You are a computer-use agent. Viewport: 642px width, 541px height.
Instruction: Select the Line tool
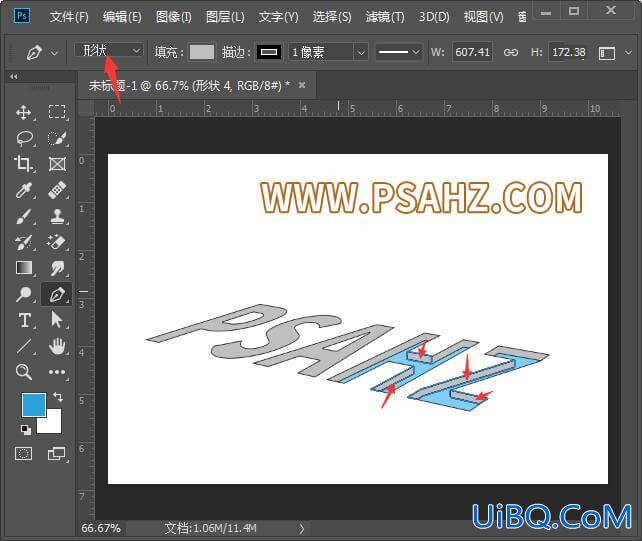[x=24, y=346]
